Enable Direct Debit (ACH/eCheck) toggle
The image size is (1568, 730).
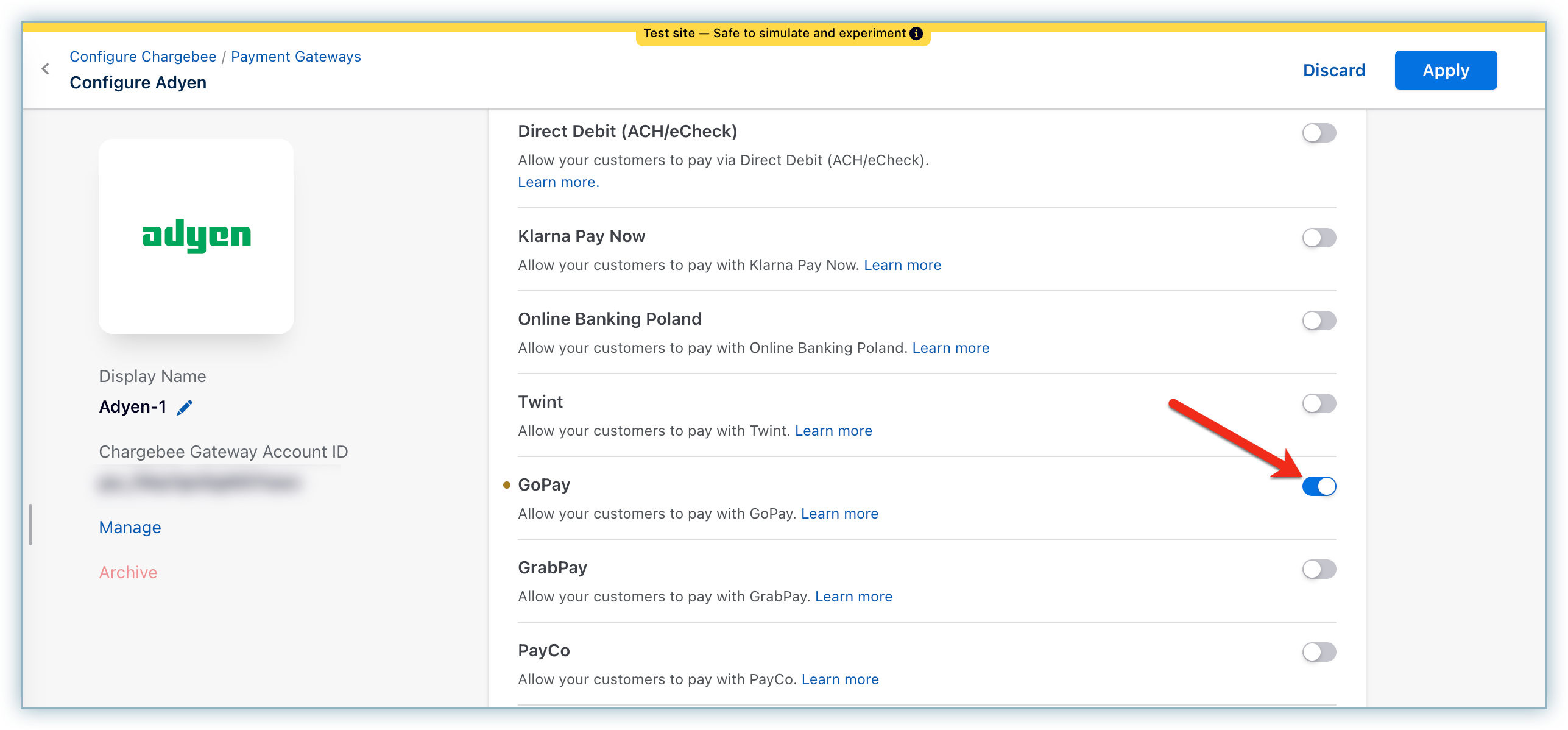click(1319, 133)
